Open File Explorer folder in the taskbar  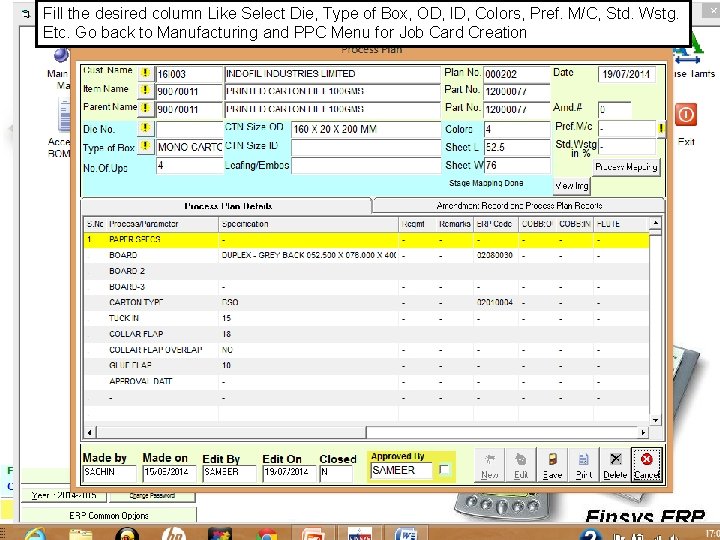pyautogui.click(x=81, y=534)
